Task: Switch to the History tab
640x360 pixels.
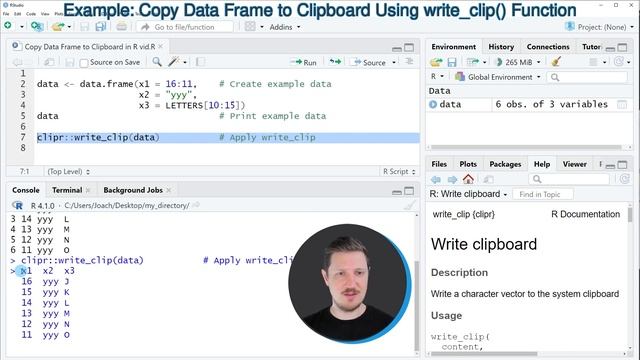Action: 501,47
